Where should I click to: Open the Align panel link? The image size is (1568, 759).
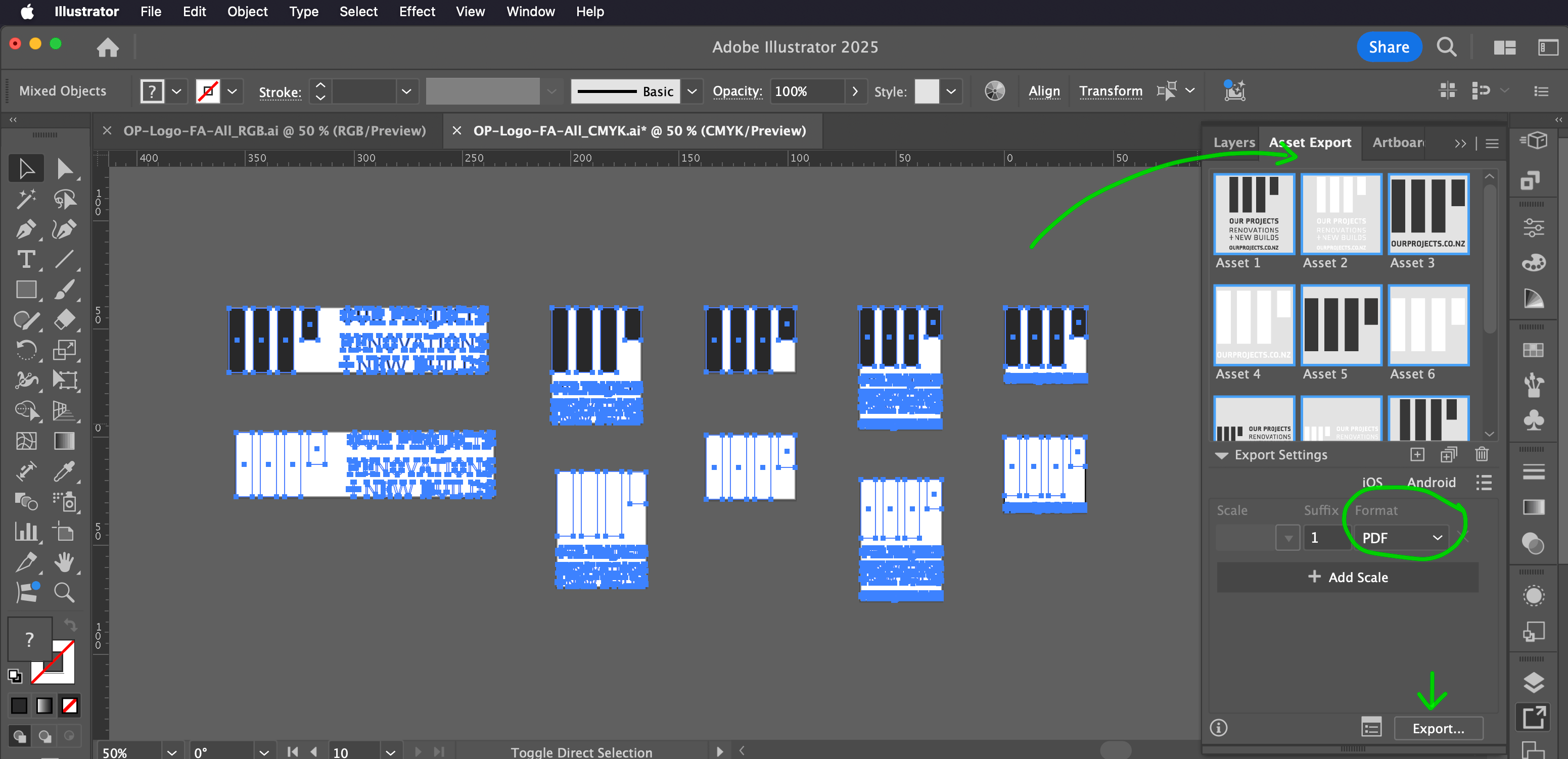coord(1044,91)
